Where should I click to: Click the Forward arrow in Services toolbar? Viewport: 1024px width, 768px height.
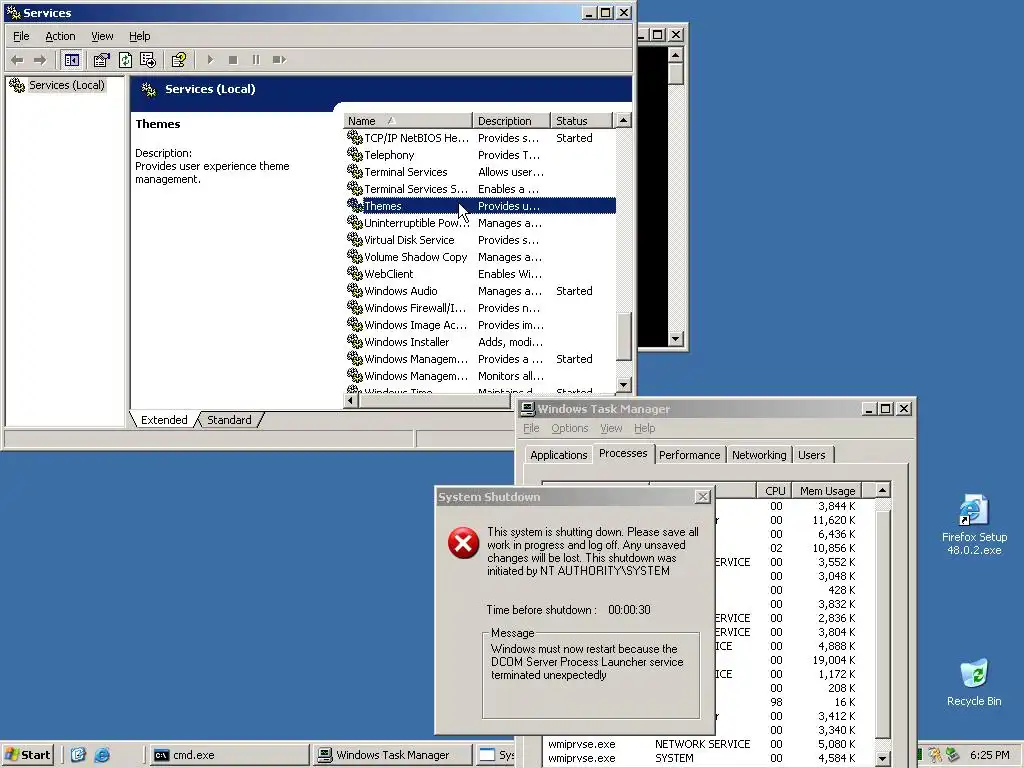click(x=40, y=60)
